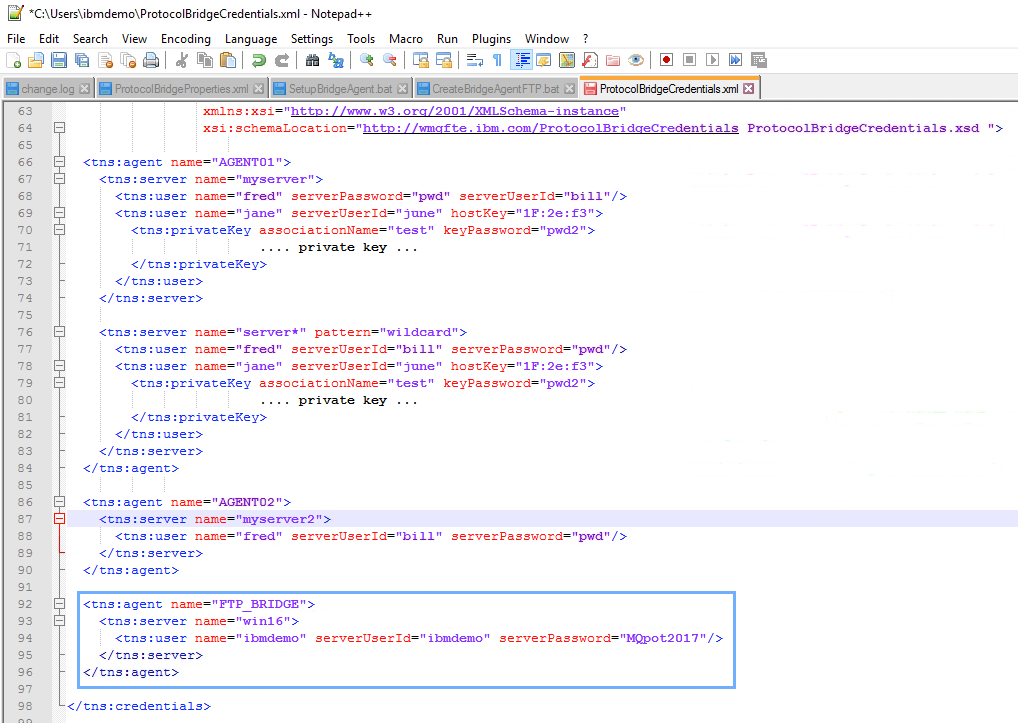This screenshot has height=723, width=1018.
Task: Toggle show all characters pilcrow icon
Action: tap(497, 60)
